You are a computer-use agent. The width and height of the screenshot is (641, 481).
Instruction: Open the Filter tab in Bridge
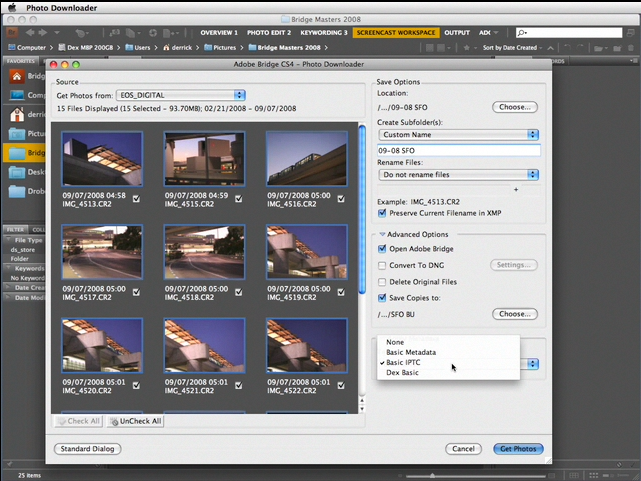pyautogui.click(x=16, y=230)
